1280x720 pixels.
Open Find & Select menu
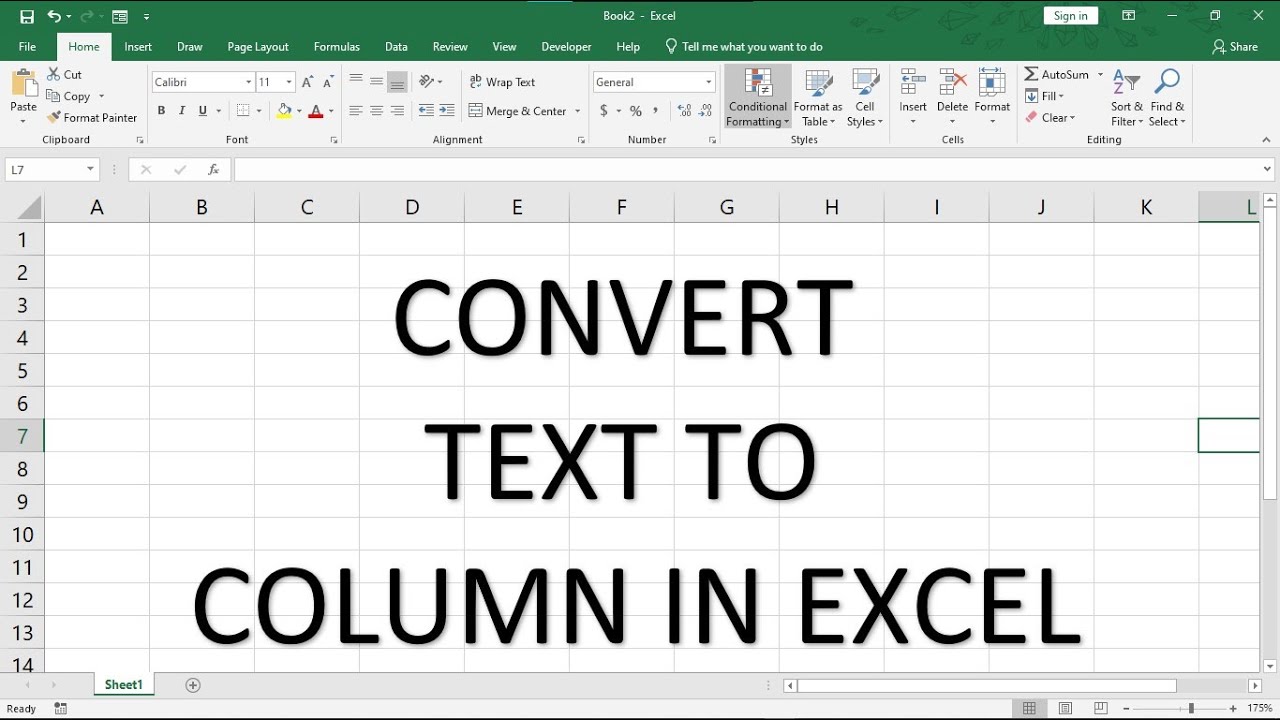tap(1167, 98)
